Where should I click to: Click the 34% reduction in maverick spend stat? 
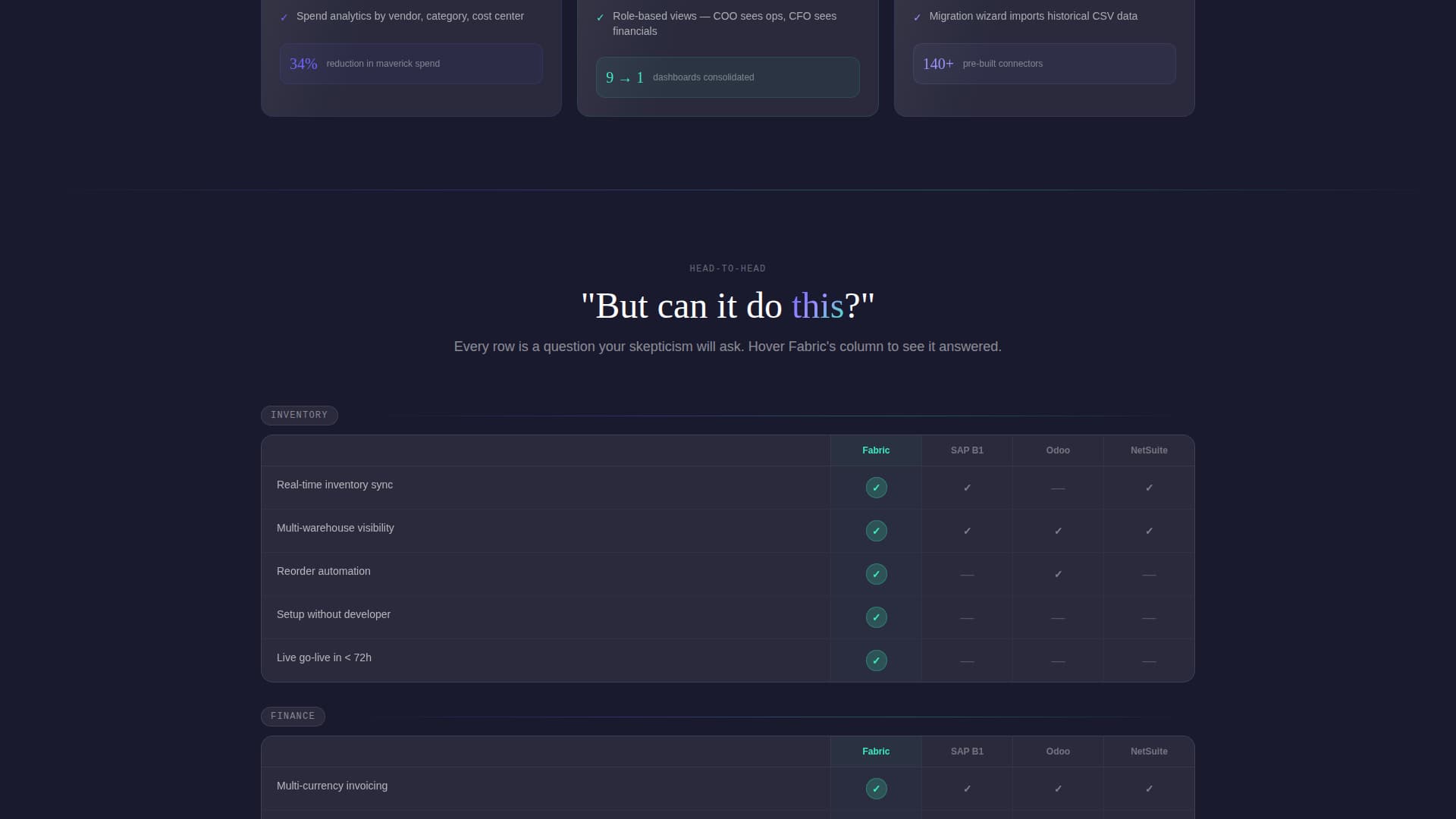pyautogui.click(x=411, y=64)
